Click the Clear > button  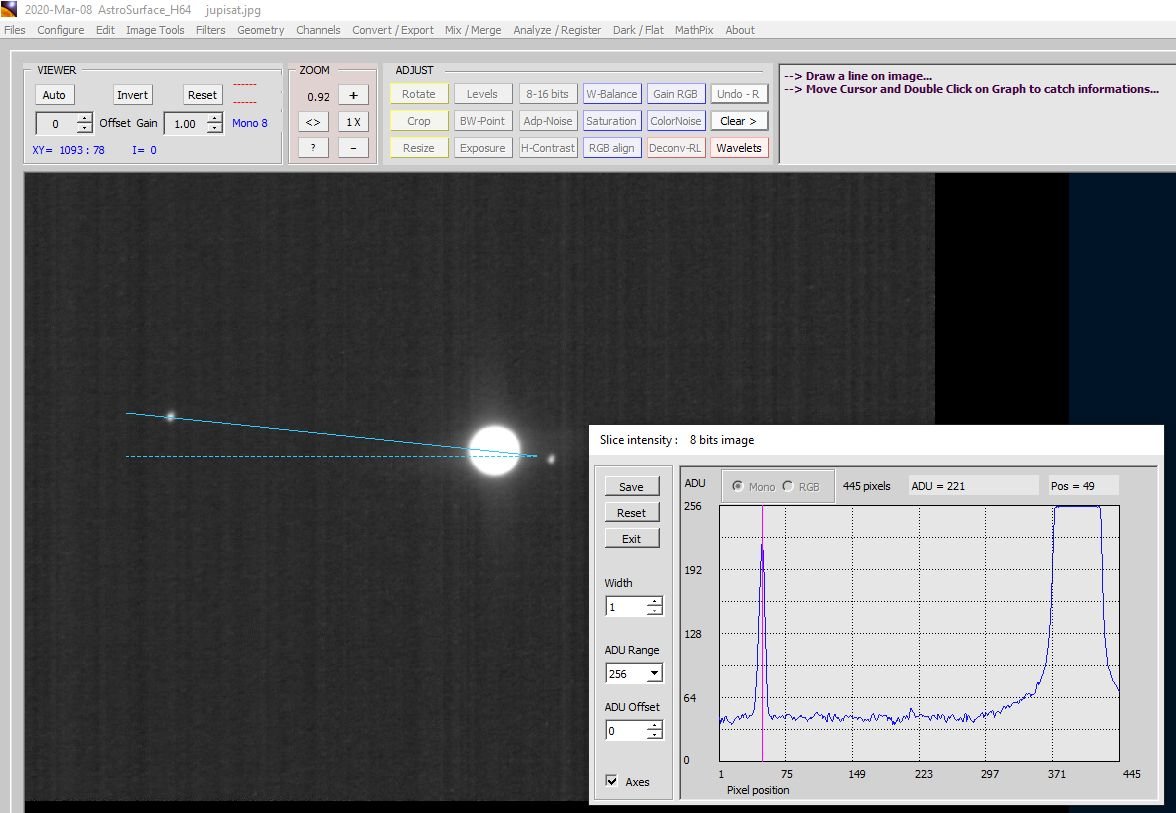click(x=739, y=121)
